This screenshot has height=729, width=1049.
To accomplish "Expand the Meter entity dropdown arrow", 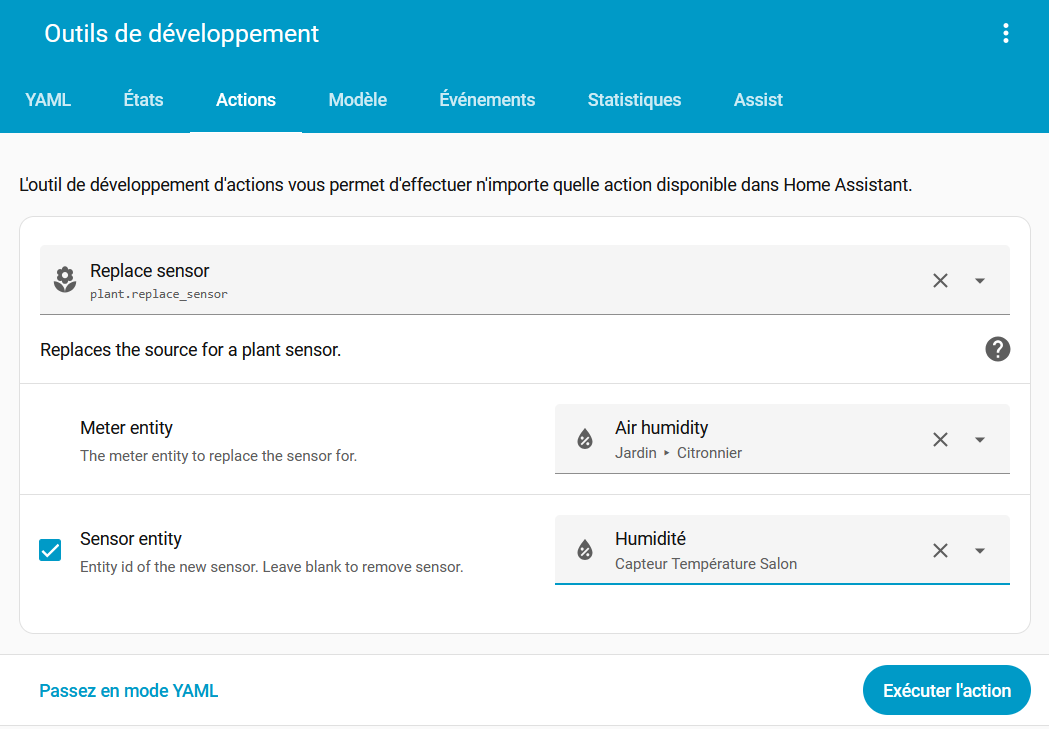I will (980, 439).
